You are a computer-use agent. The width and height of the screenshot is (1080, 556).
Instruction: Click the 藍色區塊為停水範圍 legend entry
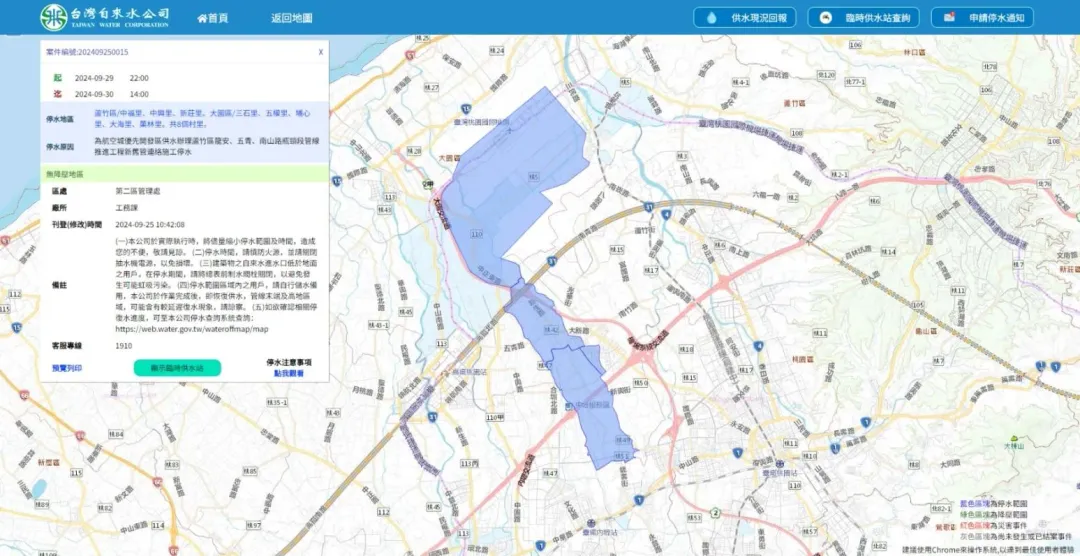click(x=993, y=504)
